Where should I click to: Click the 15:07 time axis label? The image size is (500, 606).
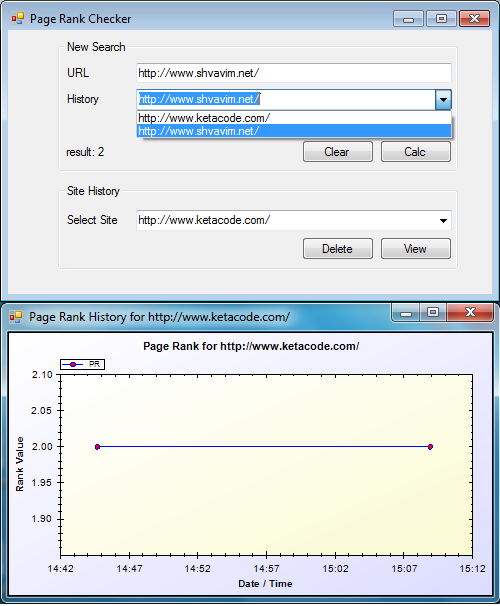(x=404, y=569)
